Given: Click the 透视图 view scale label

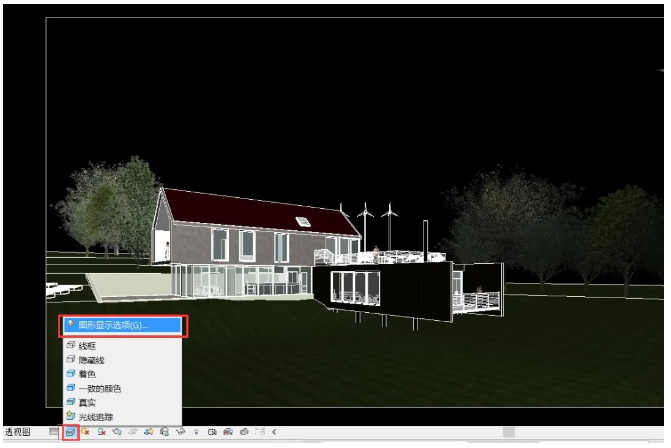Looking at the screenshot, I should pyautogui.click(x=18, y=432).
